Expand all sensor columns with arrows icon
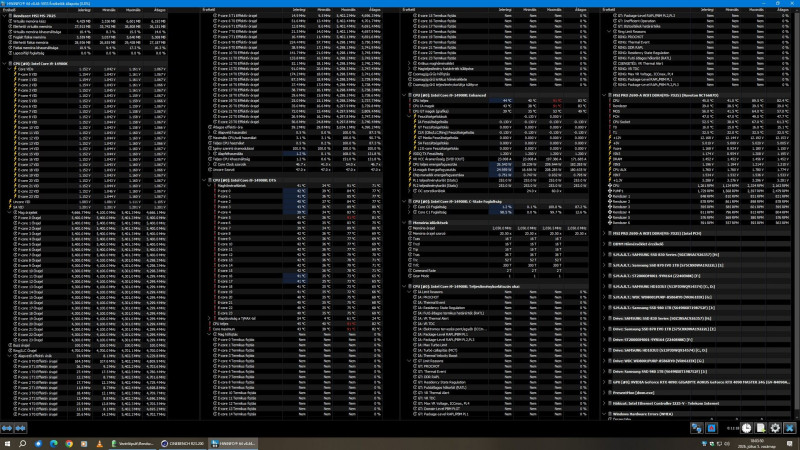The height and width of the screenshot is (450, 800). pyautogui.click(x=7, y=428)
